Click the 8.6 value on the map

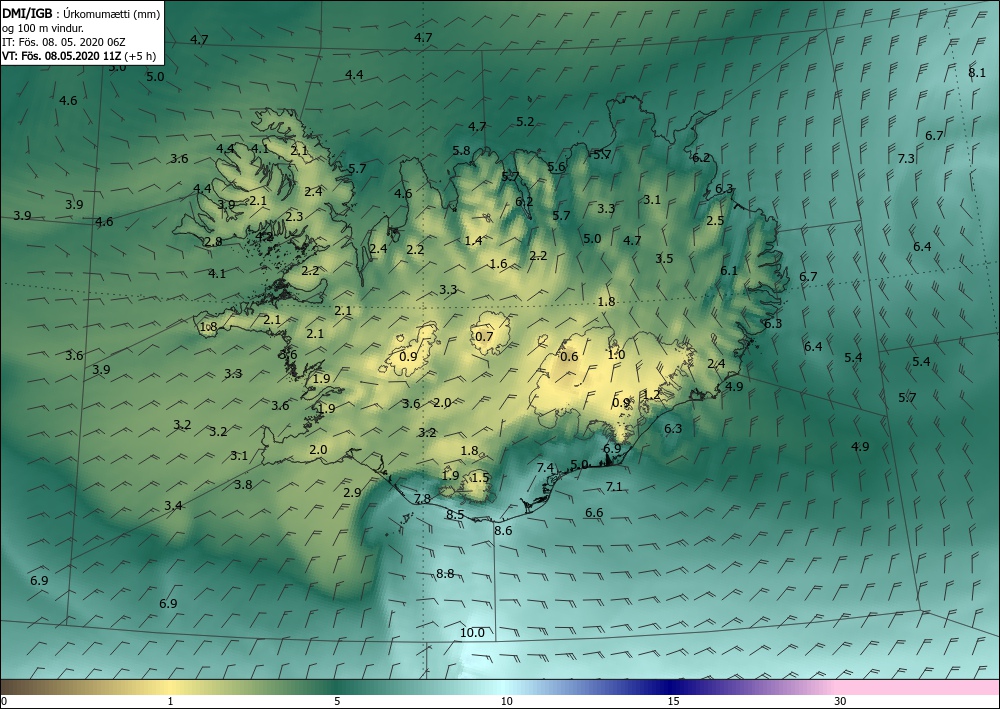(503, 530)
